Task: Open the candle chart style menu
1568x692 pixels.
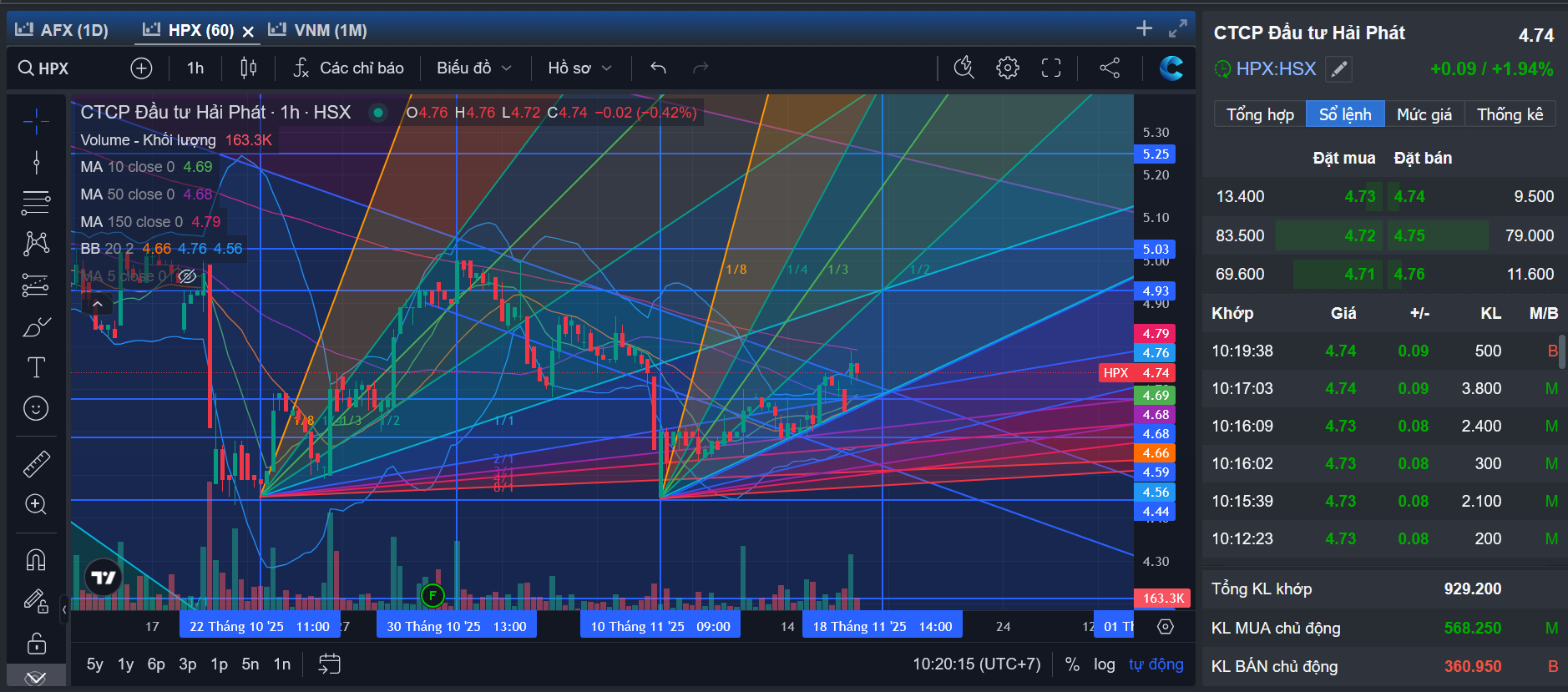Action: click(x=248, y=68)
